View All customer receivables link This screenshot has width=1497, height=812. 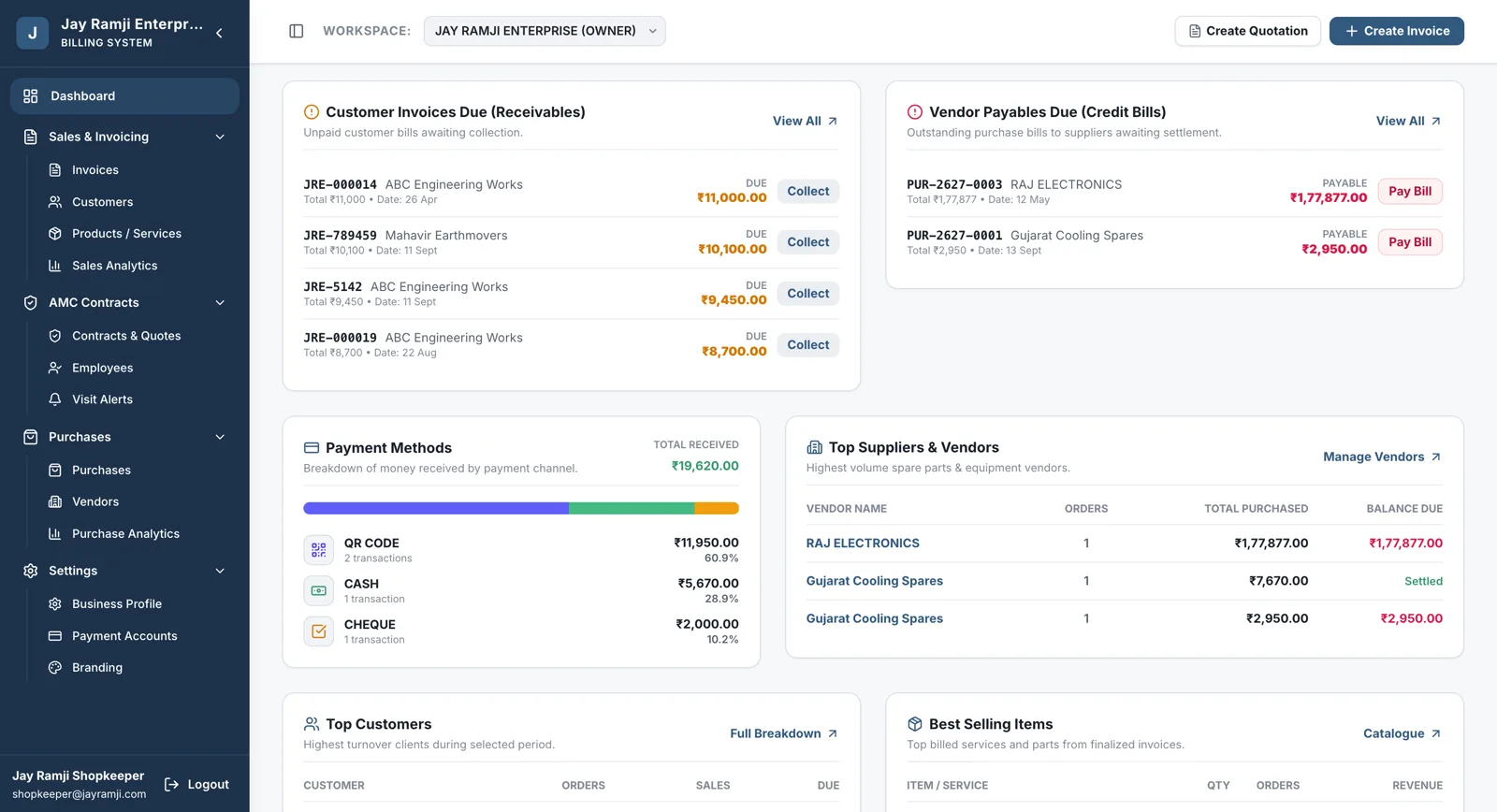coord(805,122)
